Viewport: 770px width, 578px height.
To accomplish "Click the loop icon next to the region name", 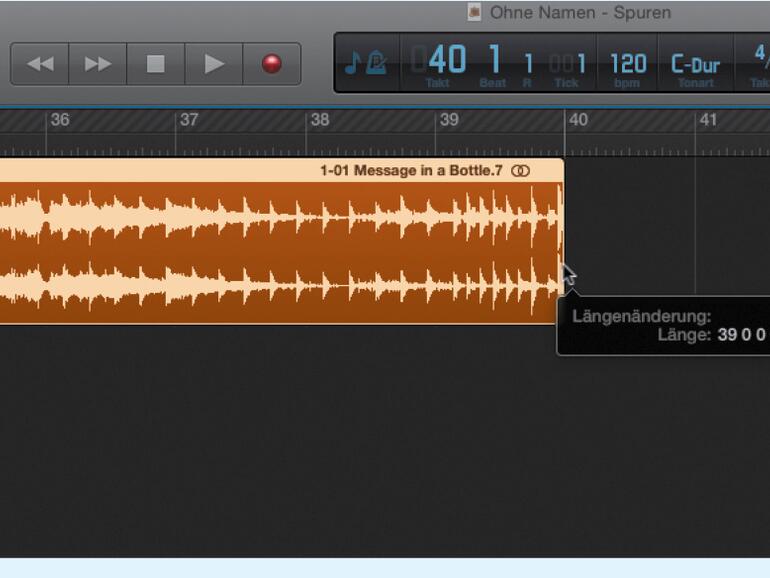I will (x=521, y=171).
